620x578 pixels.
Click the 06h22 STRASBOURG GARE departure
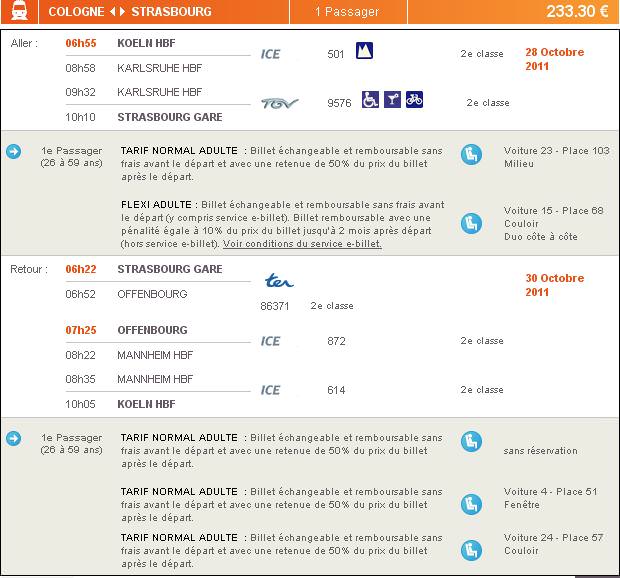144,269
